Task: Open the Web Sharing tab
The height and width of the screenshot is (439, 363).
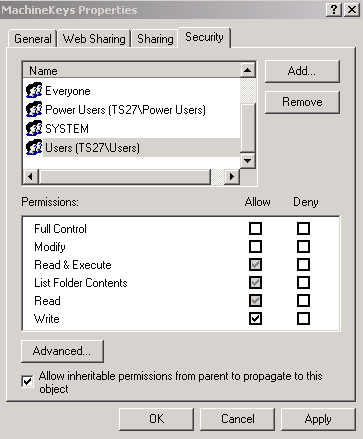Action: (x=94, y=39)
